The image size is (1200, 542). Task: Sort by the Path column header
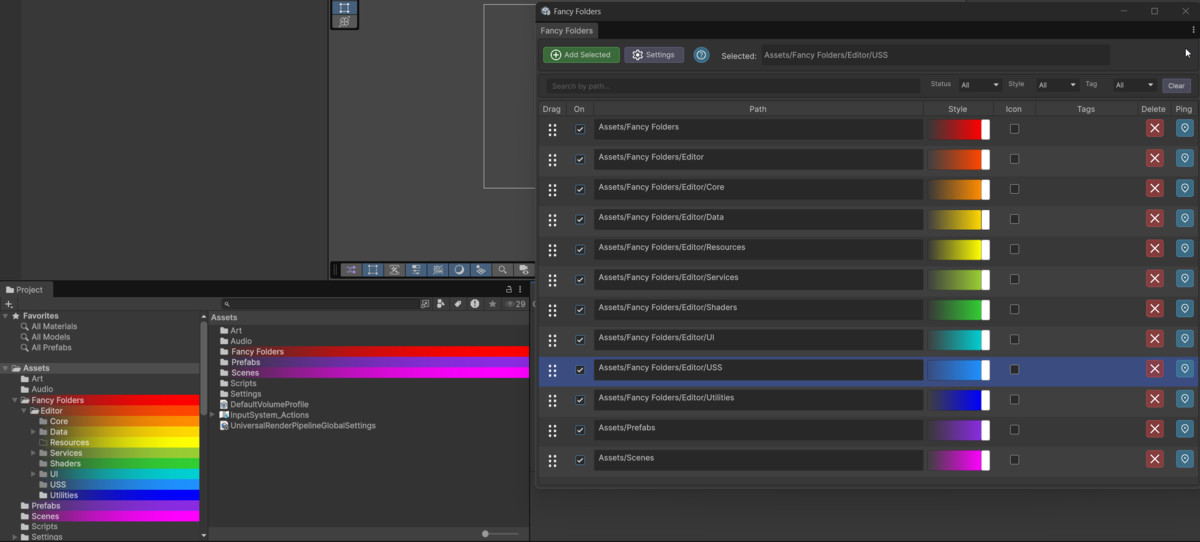tap(758, 109)
